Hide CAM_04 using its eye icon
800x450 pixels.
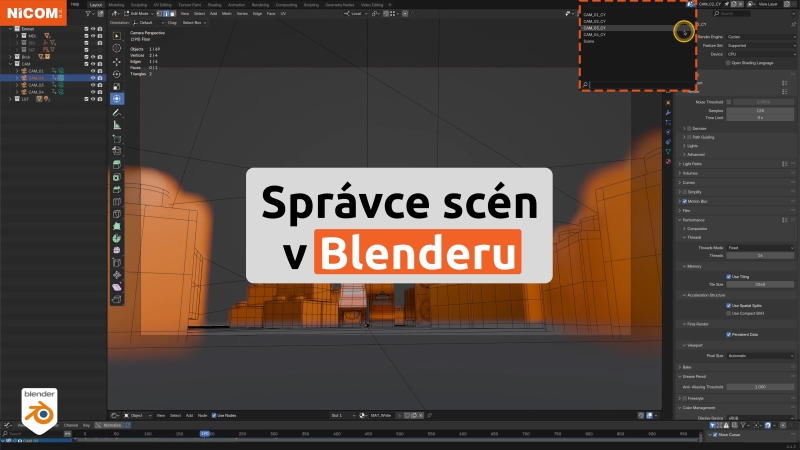[x=93, y=92]
